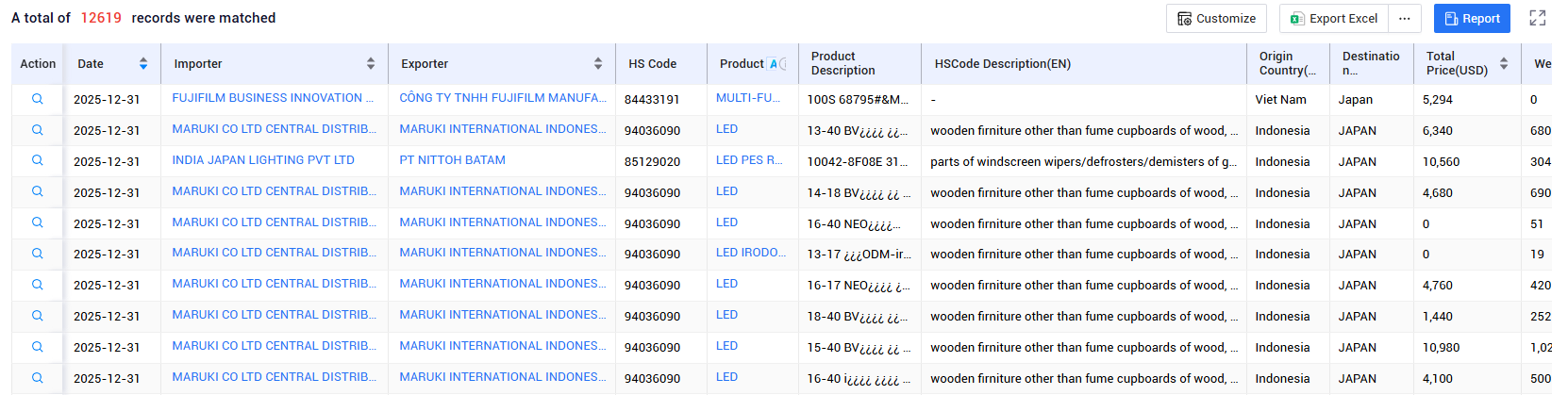This screenshot has height=395, width=1568.
Task: Click product description 100S 68795#&M cell
Action: point(858,99)
